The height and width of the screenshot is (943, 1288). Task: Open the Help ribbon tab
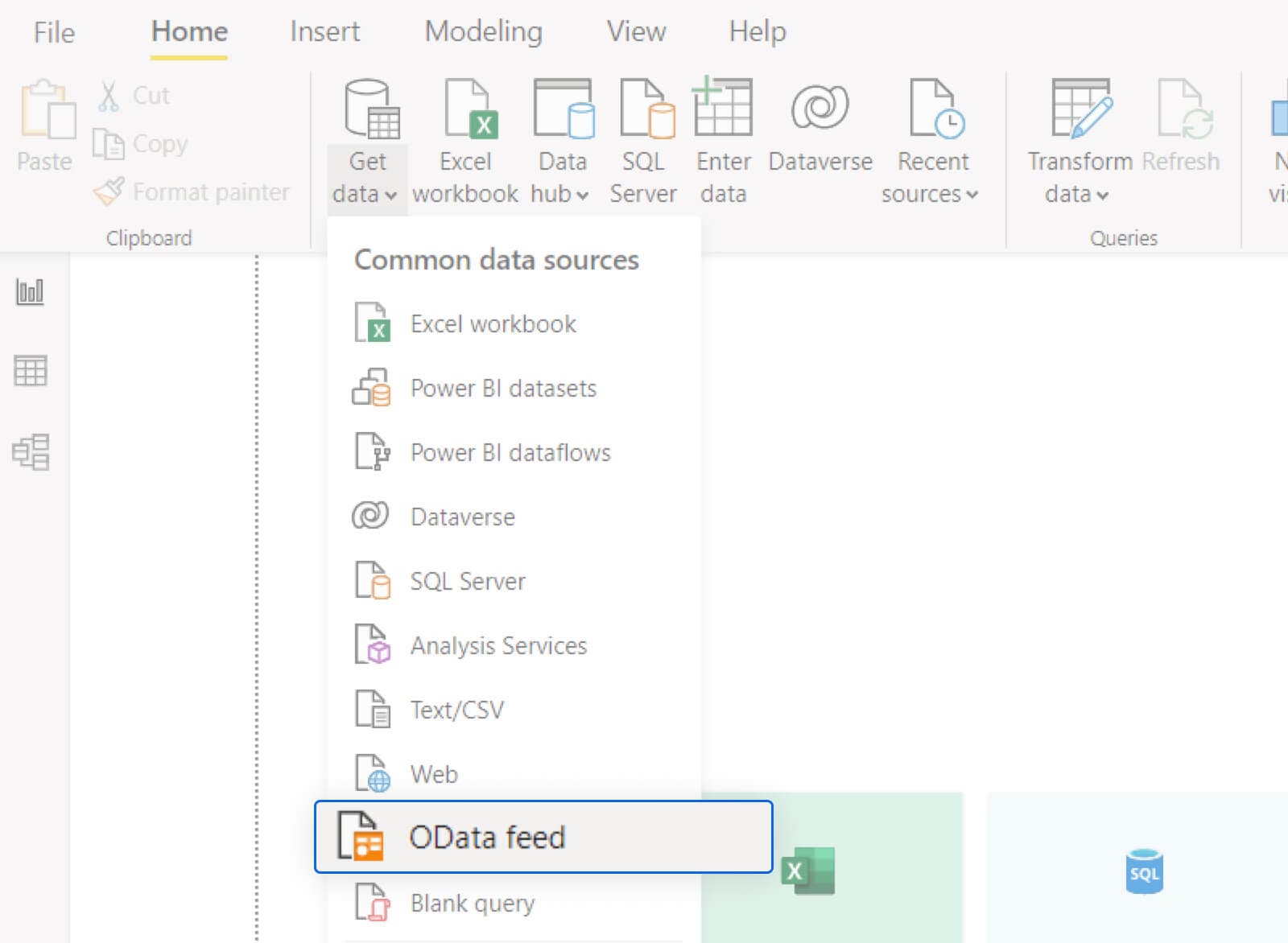[x=757, y=31]
